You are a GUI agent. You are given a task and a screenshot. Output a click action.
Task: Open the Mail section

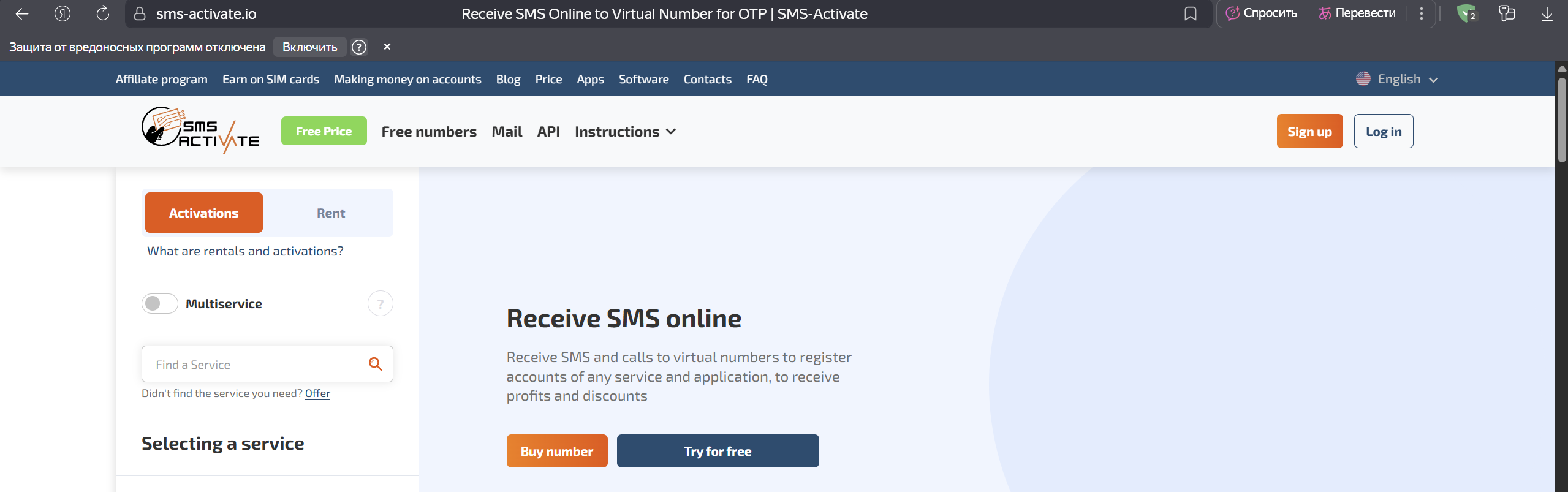click(x=507, y=132)
